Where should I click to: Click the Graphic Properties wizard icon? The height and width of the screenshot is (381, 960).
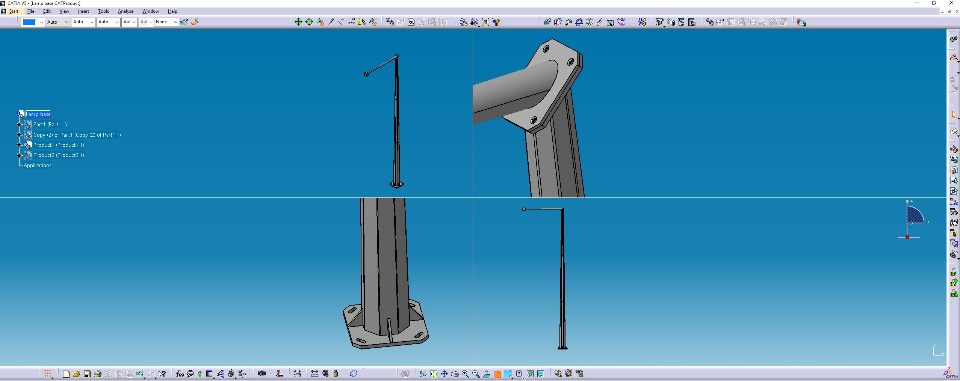[x=184, y=22]
